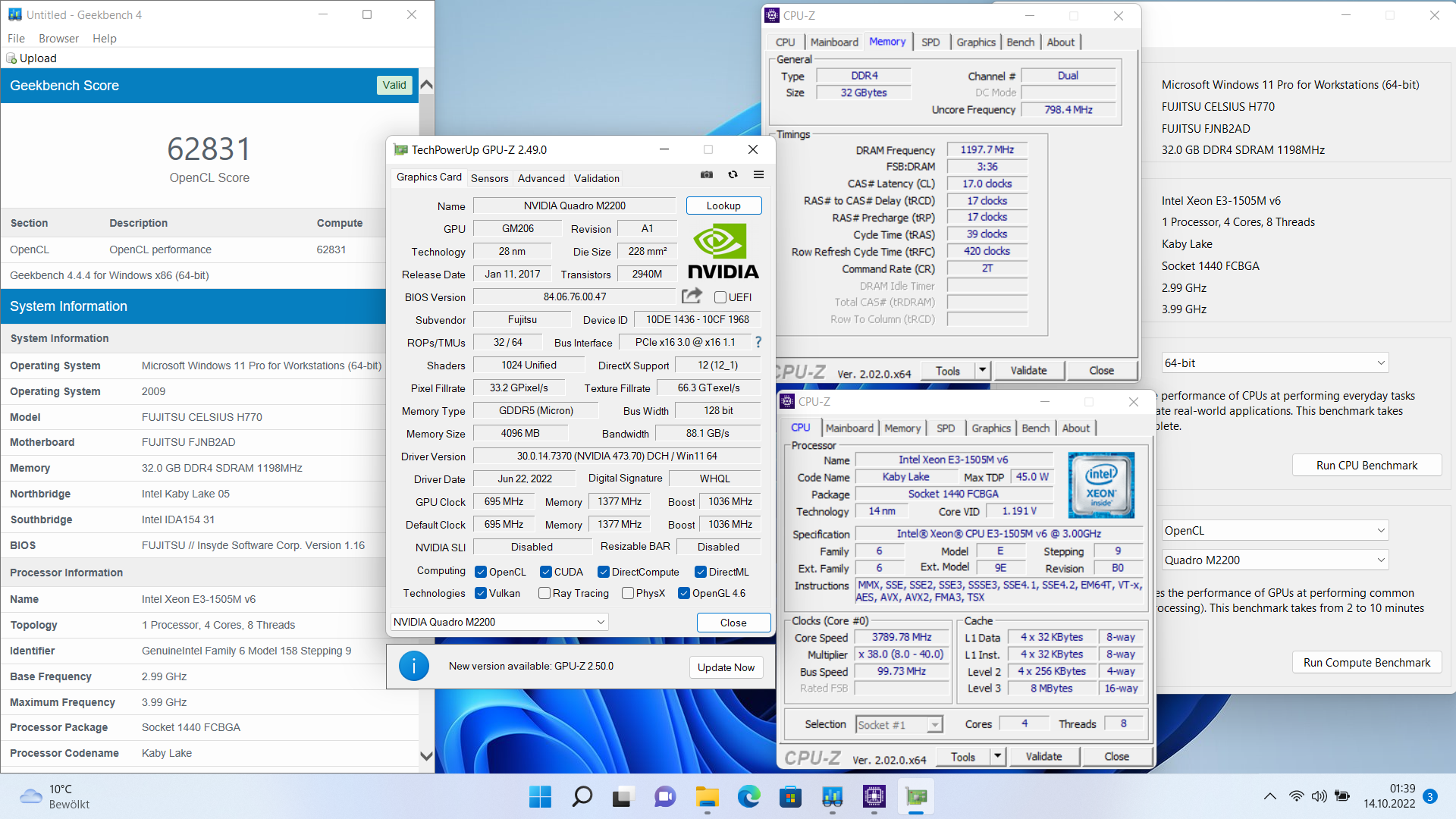The height and width of the screenshot is (819, 1456).
Task: Open the GPU-Z hamburger menu
Action: click(x=758, y=174)
